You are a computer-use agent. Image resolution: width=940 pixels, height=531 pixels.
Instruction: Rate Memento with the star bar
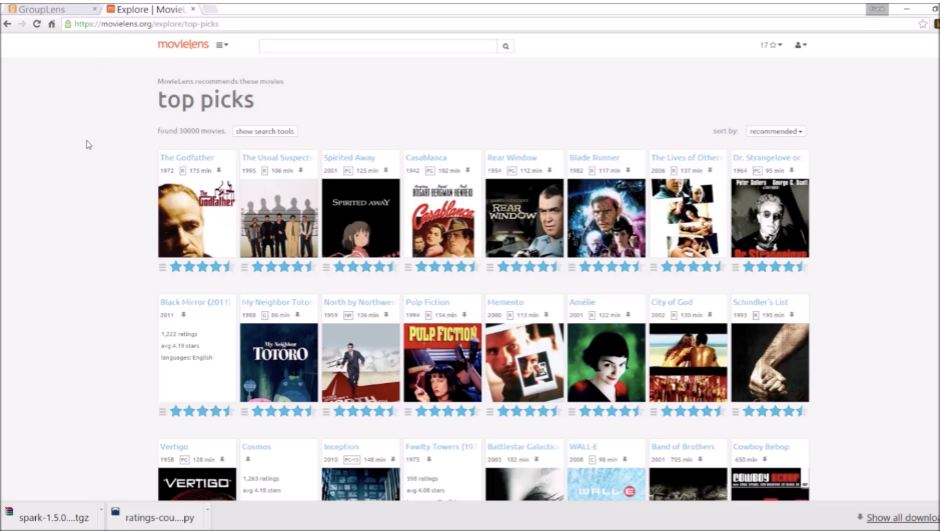point(529,411)
